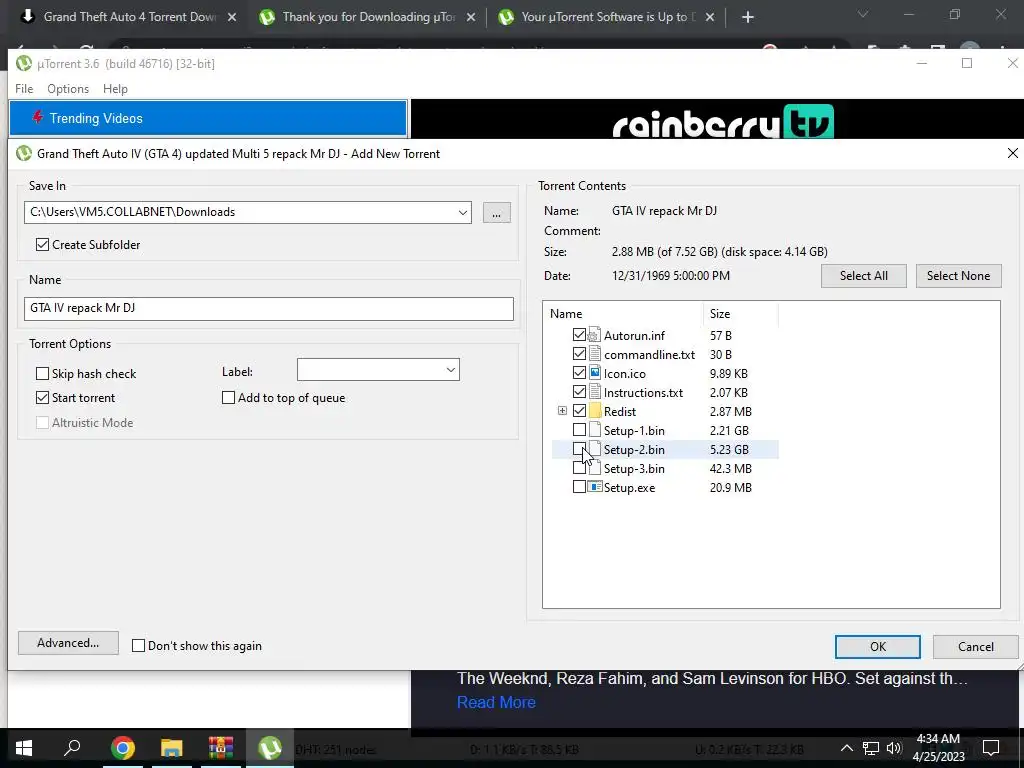Open the File menu
The image size is (1024, 768).
point(24,89)
